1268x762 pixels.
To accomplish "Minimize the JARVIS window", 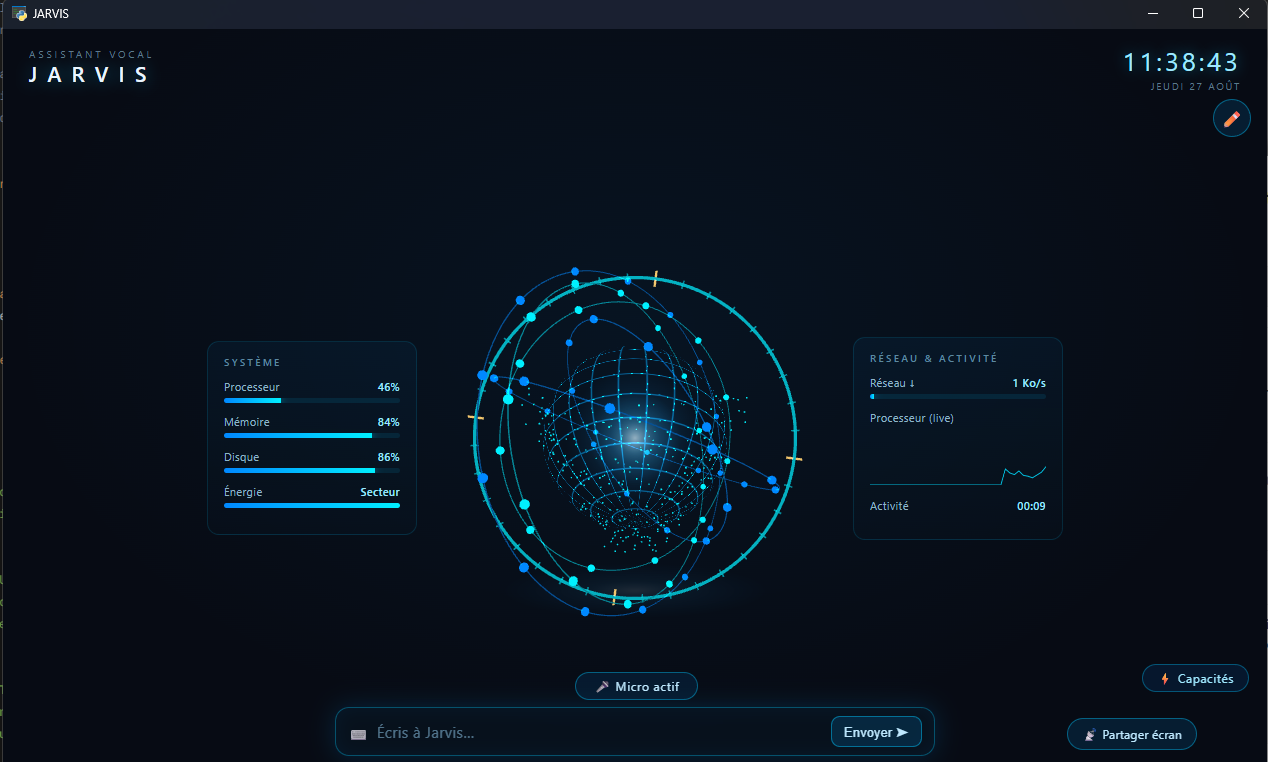I will (1153, 14).
